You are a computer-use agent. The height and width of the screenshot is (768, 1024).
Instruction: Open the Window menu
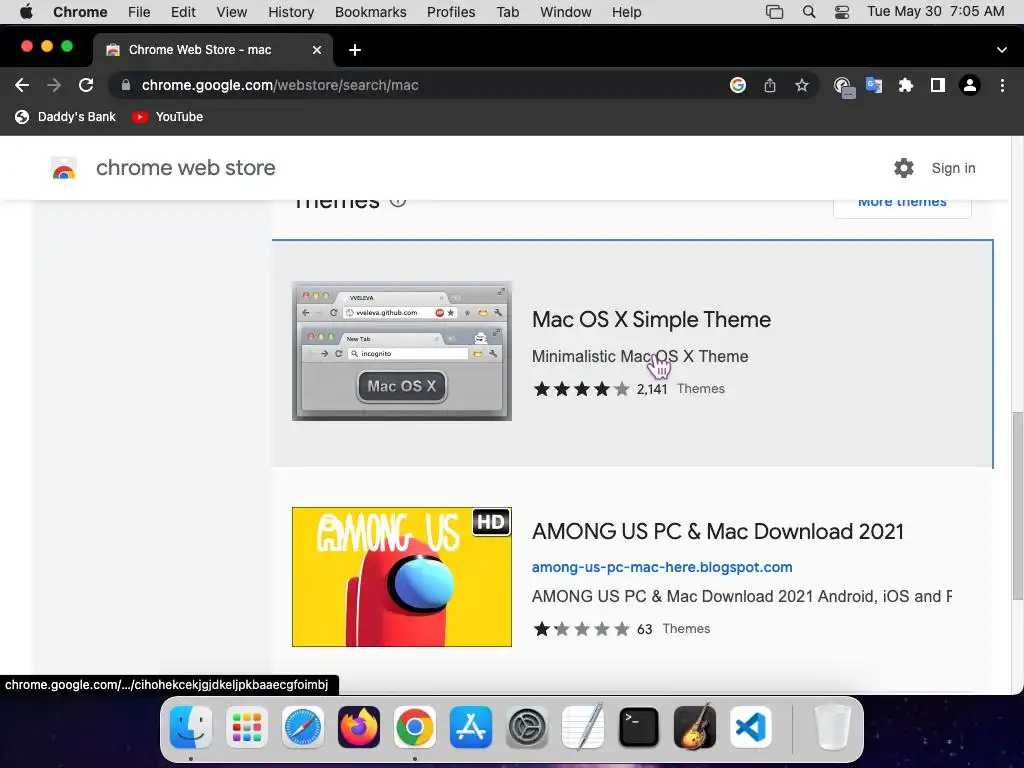coord(566,12)
